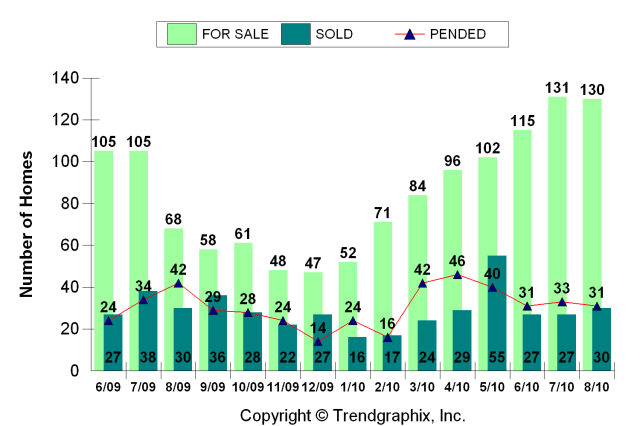640x426 pixels.
Task: Click the Copyright Trendgraphix, Inc. text
Action: [352, 413]
